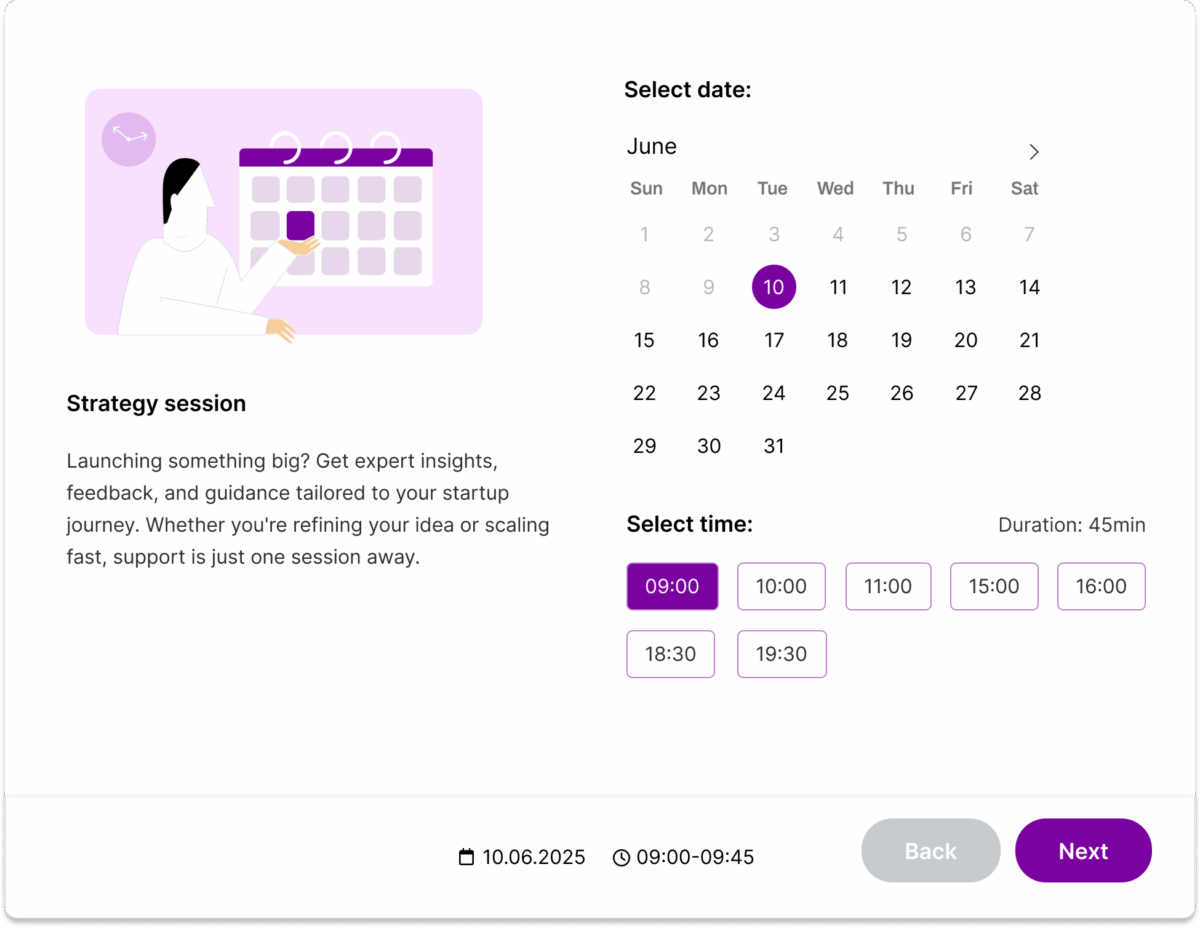The width and height of the screenshot is (1200, 928).
Task: Pick June 17 on the calendar
Action: 774,340
